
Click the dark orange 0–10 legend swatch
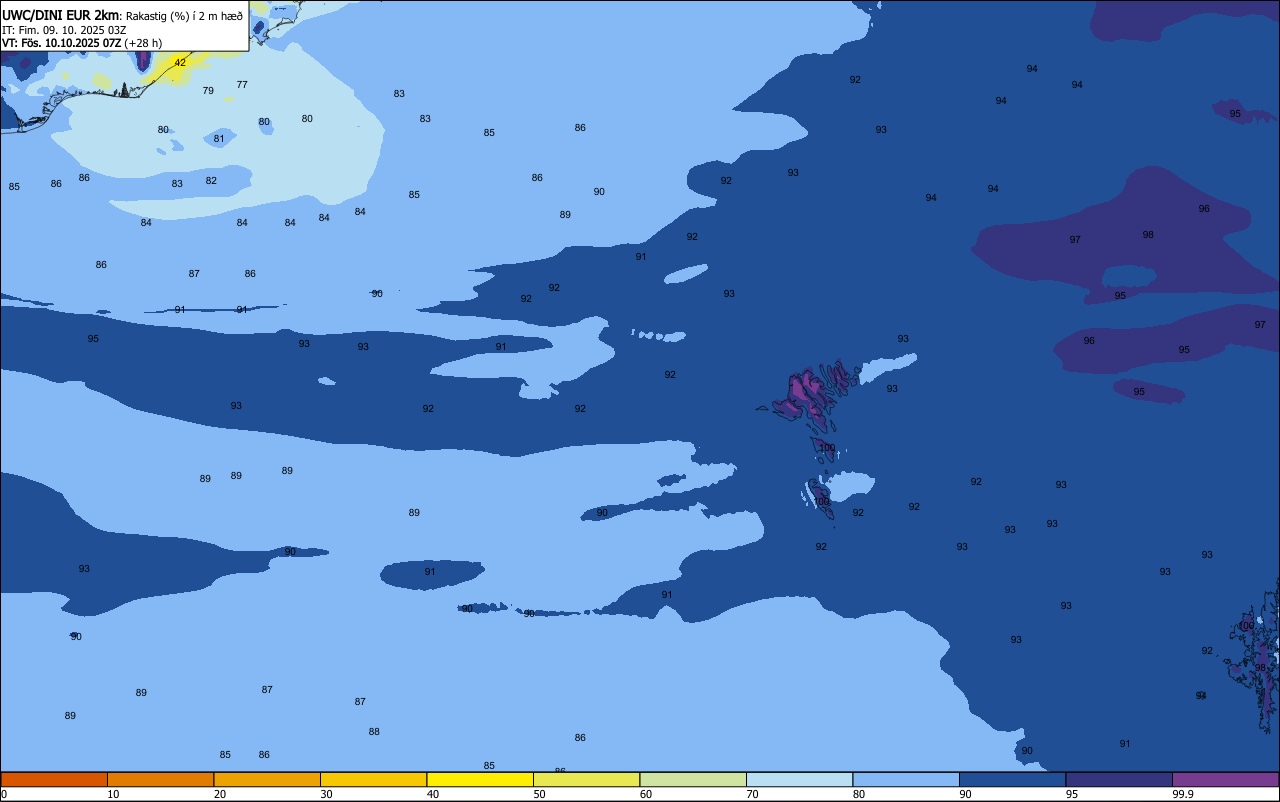(x=54, y=780)
